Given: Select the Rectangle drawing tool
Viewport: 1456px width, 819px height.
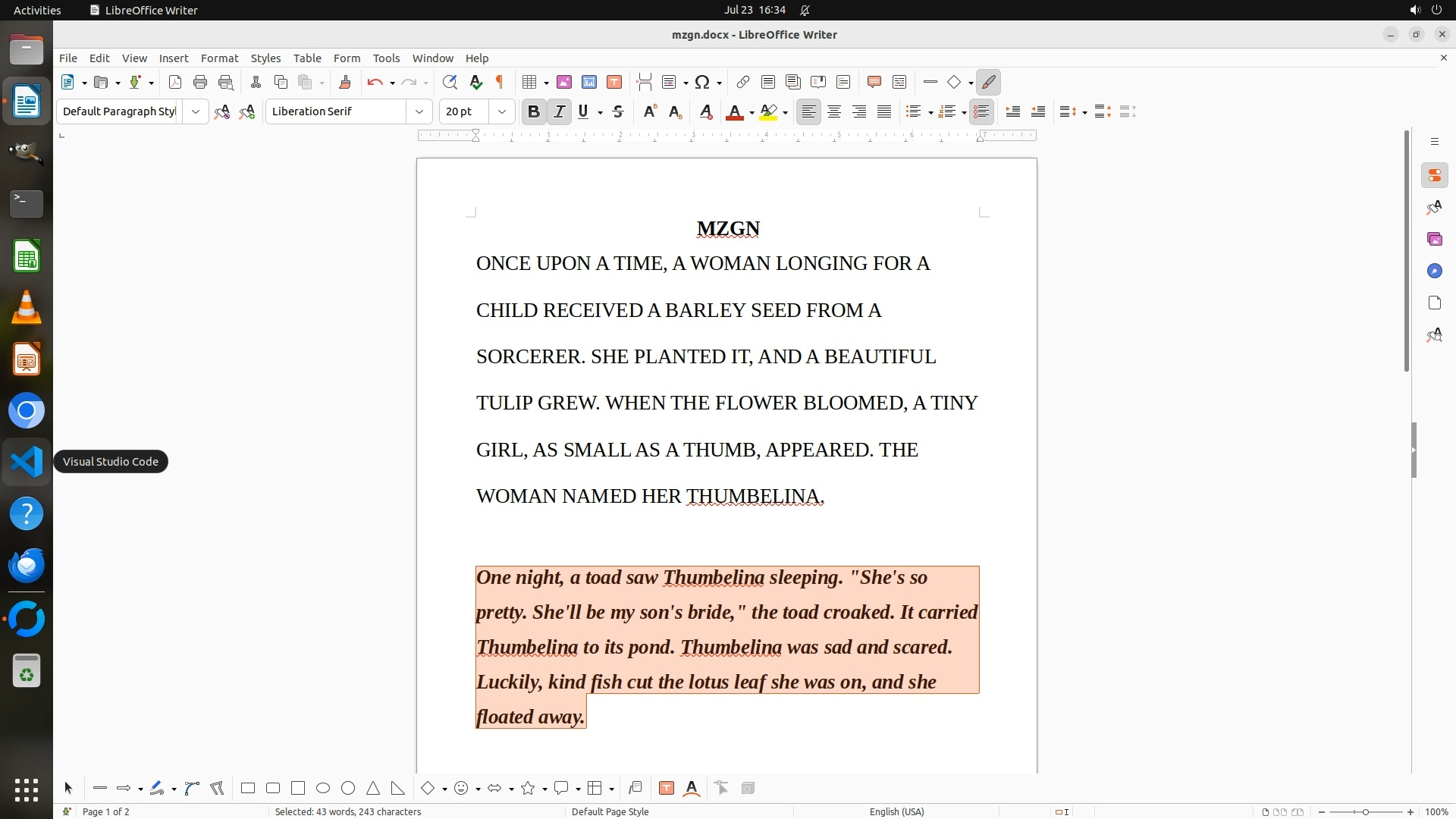Looking at the screenshot, I should (x=248, y=788).
